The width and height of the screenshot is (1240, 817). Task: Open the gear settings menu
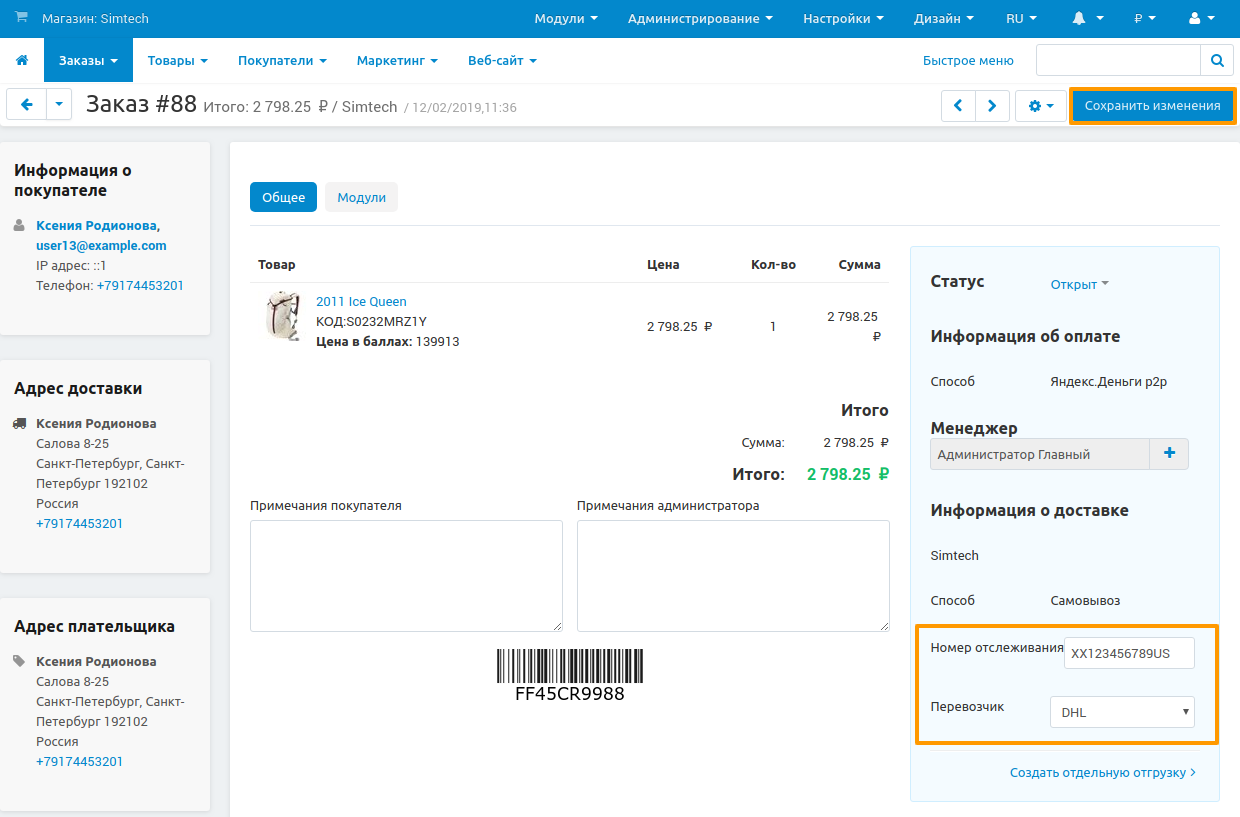coord(1041,106)
